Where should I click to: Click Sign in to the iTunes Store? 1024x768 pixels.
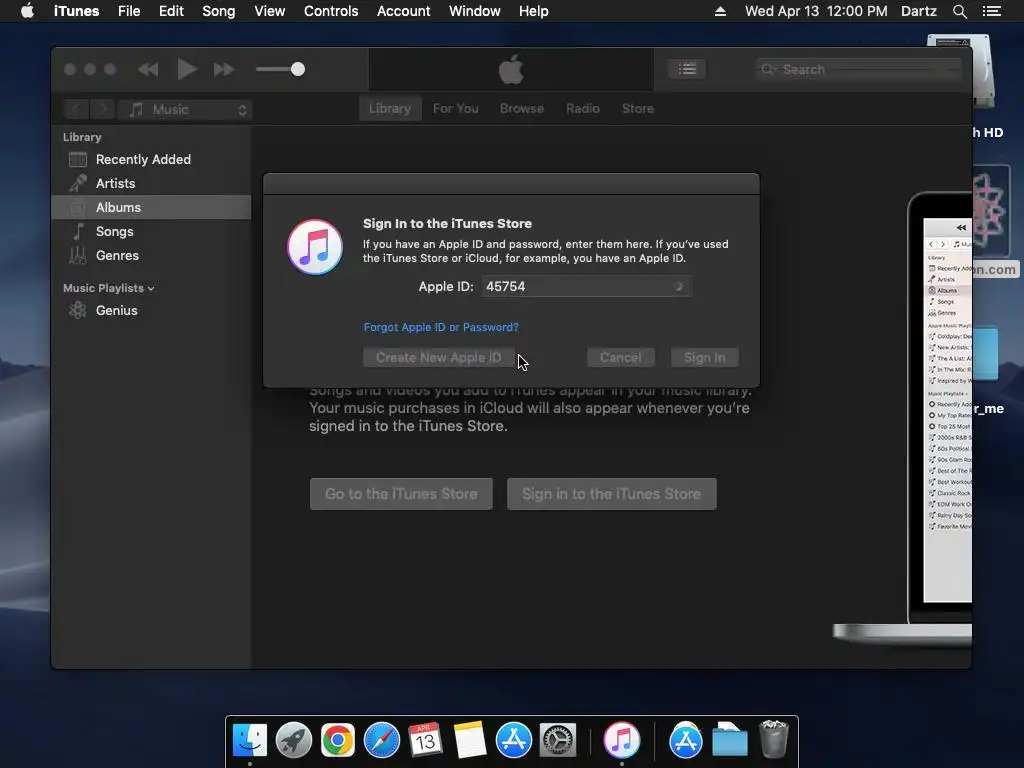pyautogui.click(x=611, y=494)
